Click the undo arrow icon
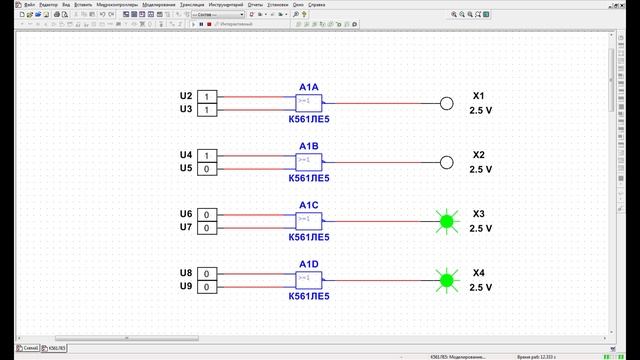The width and height of the screenshot is (640, 360). [102, 14]
